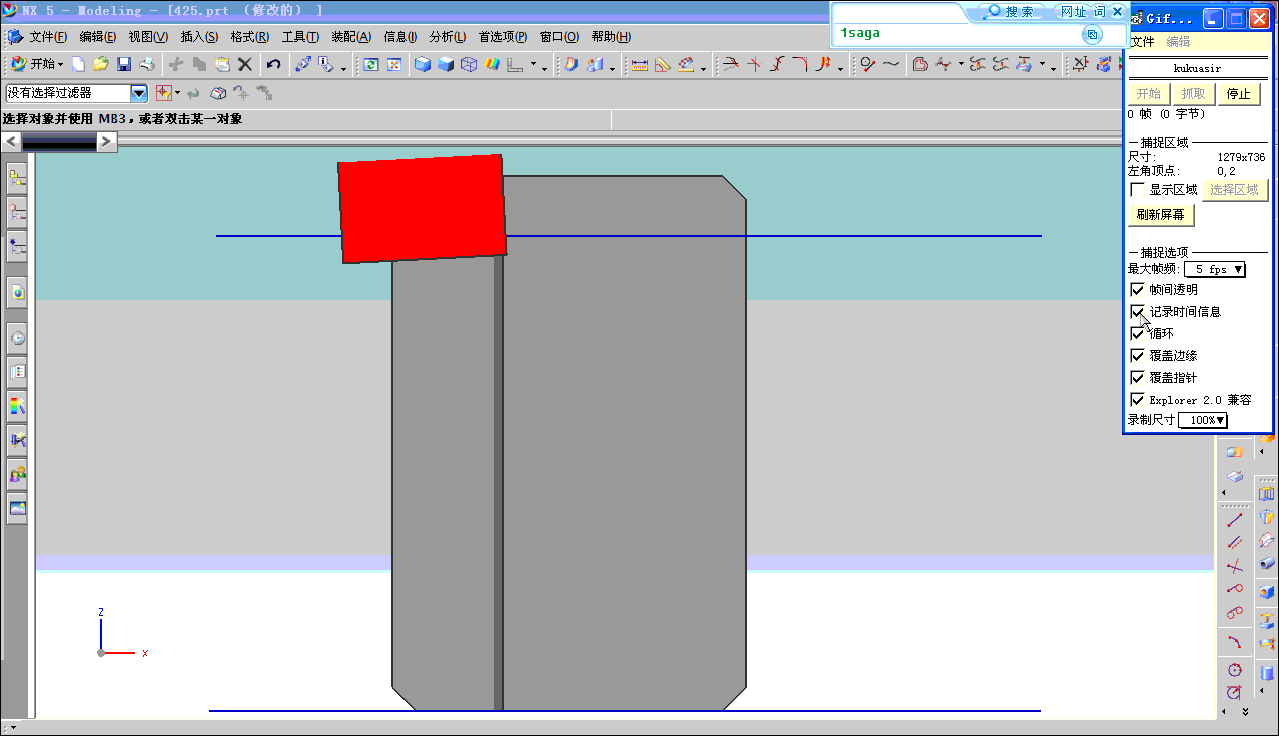Click the red face of the model
The image size is (1279, 736).
click(x=421, y=208)
